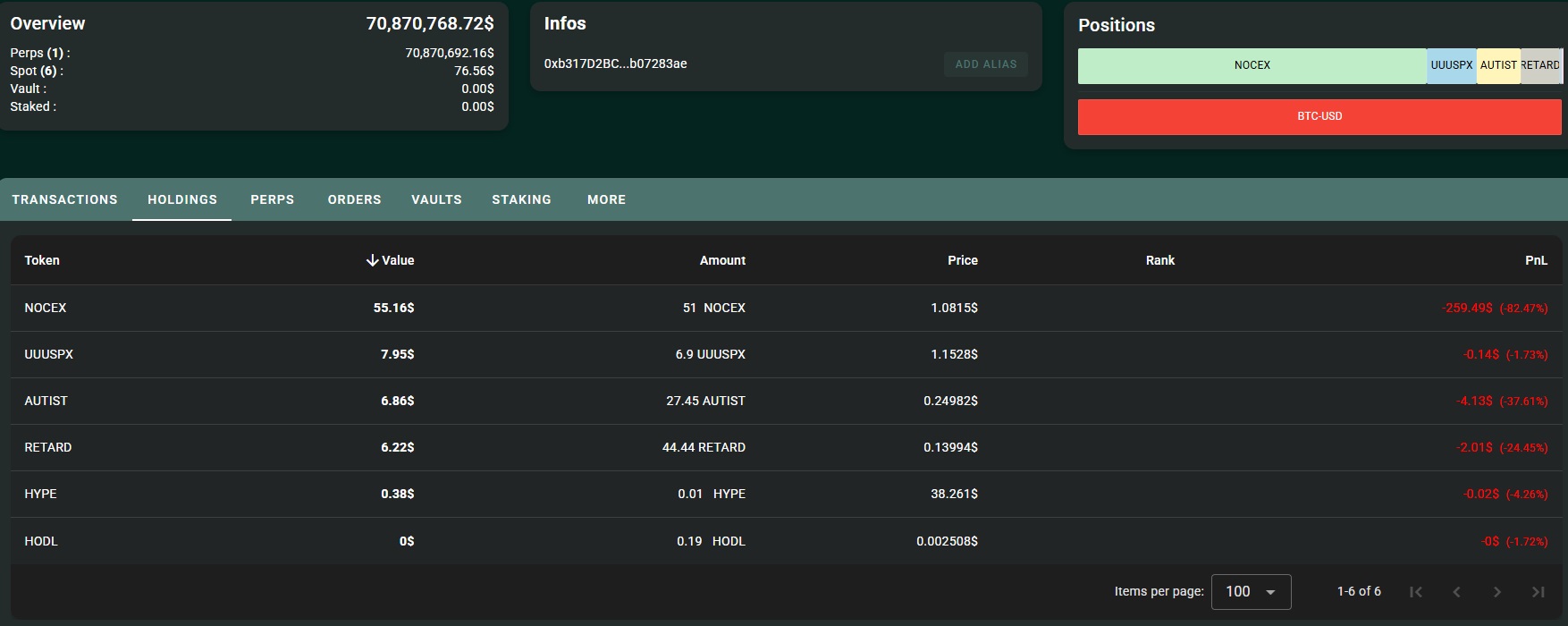The width and height of the screenshot is (1568, 626).
Task: Click the red BTC-USD position bar
Action: (1319, 116)
